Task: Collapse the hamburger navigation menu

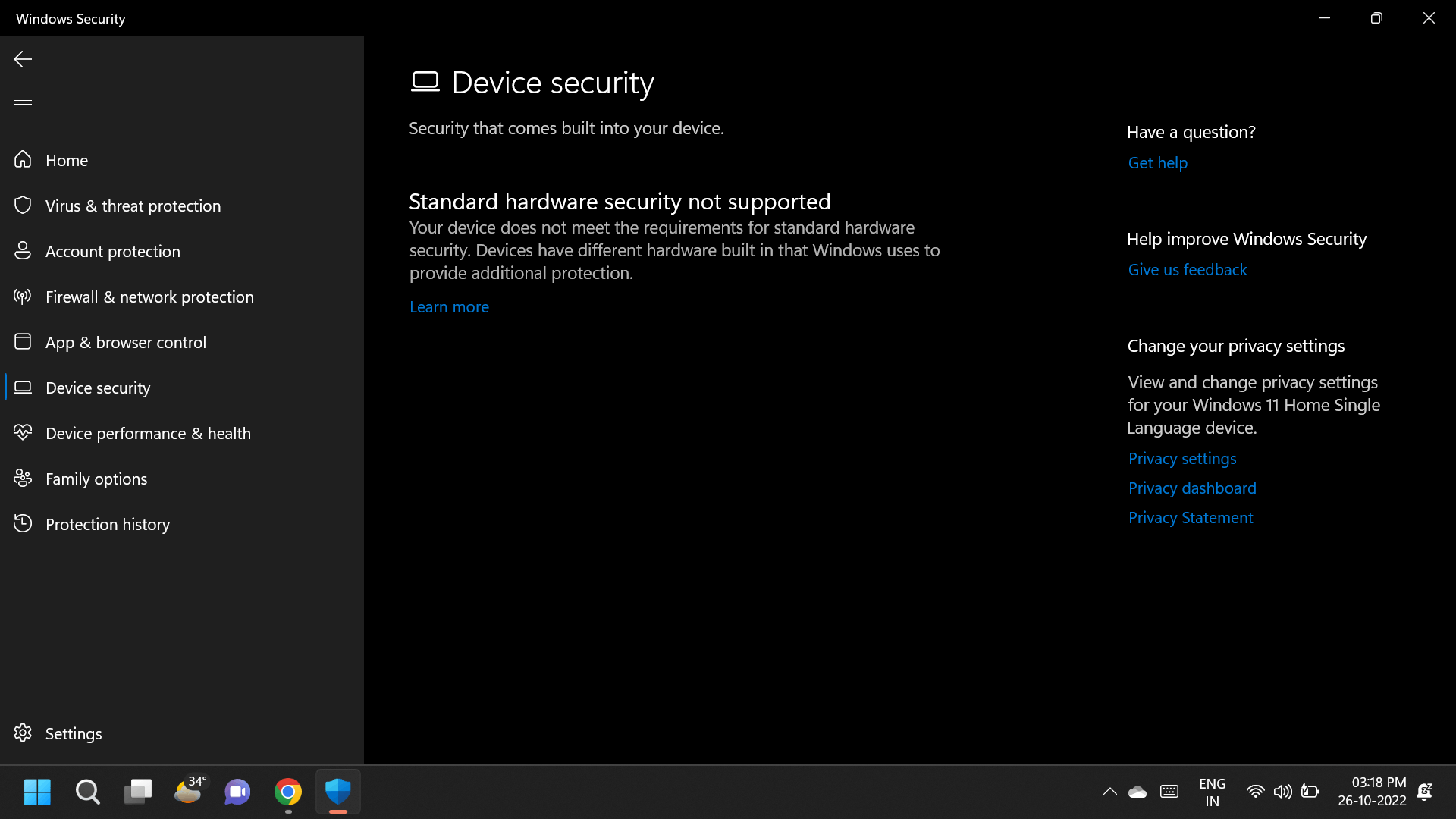Action: tap(23, 104)
